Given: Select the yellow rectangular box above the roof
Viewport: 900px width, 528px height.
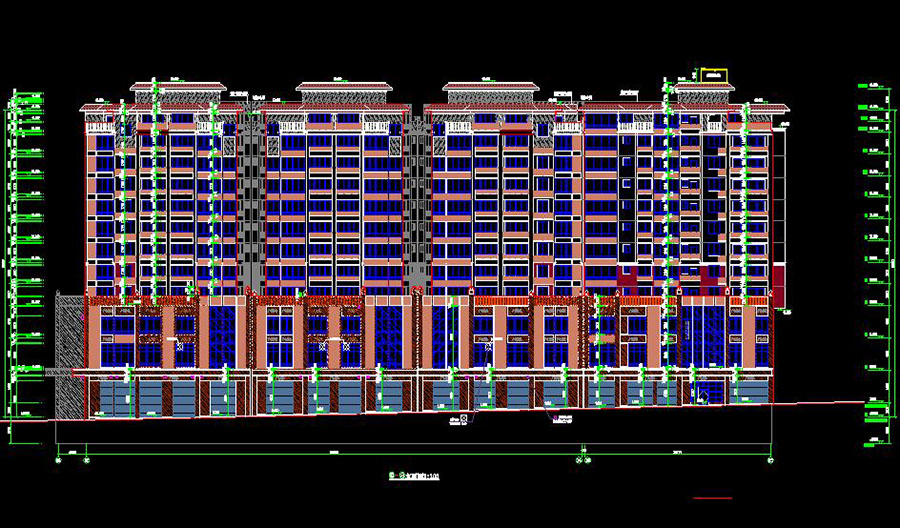Looking at the screenshot, I should (715, 76).
